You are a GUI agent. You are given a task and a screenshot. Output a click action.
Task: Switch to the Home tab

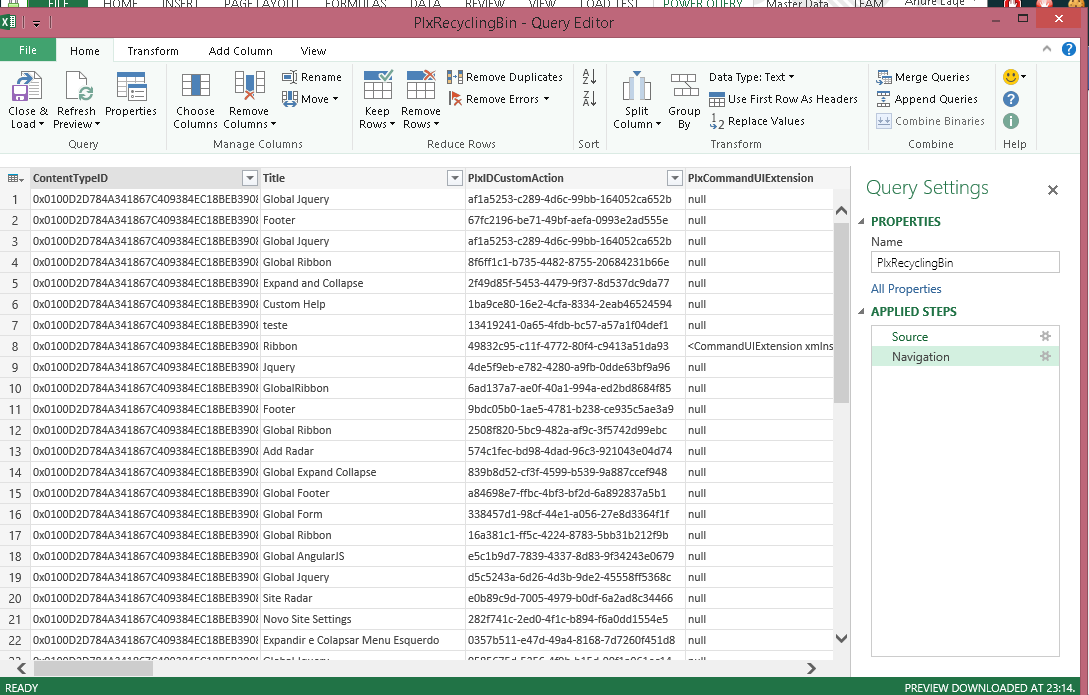[x=85, y=51]
